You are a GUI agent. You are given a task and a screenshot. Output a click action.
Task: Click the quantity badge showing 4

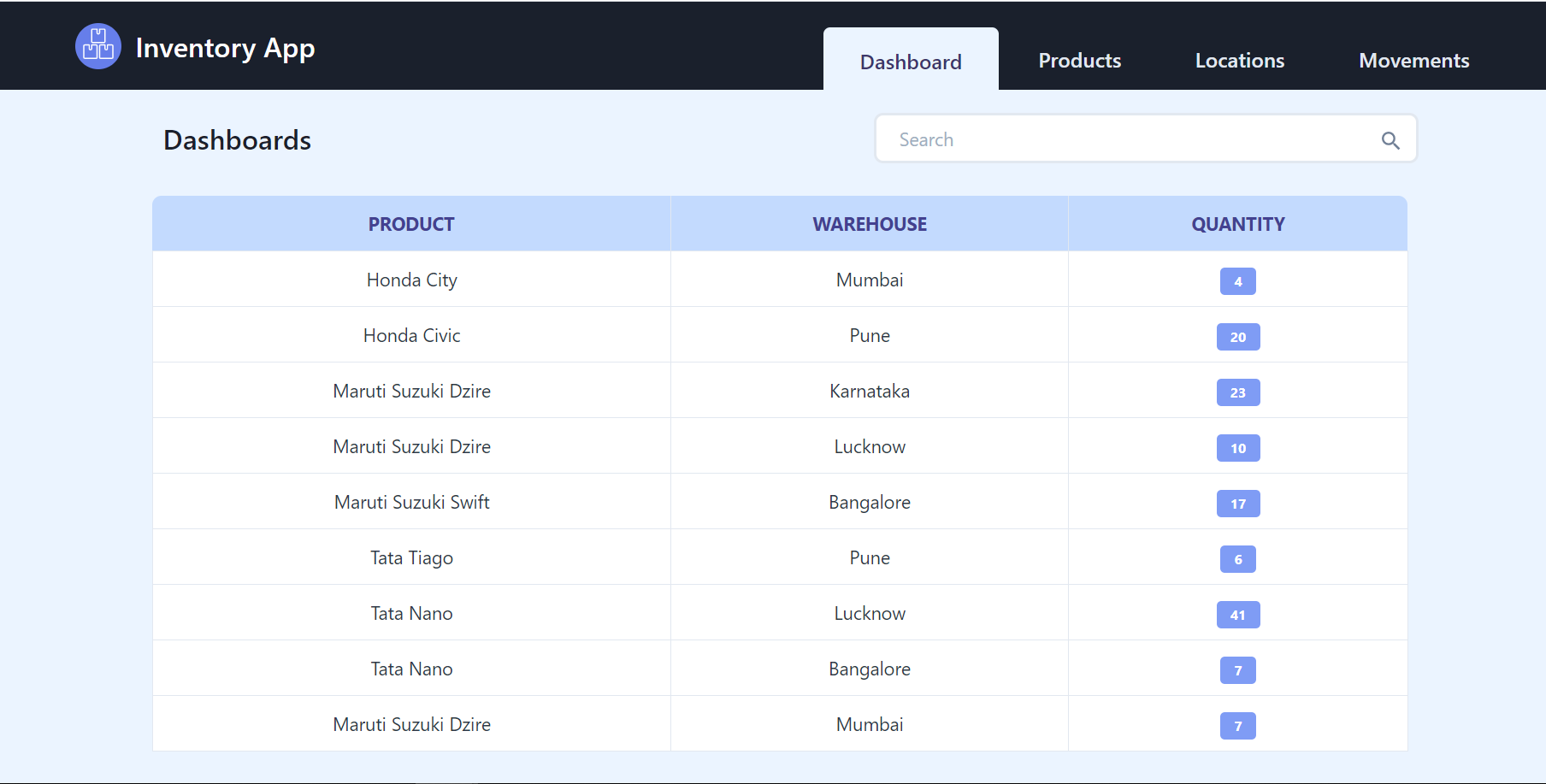[1237, 281]
